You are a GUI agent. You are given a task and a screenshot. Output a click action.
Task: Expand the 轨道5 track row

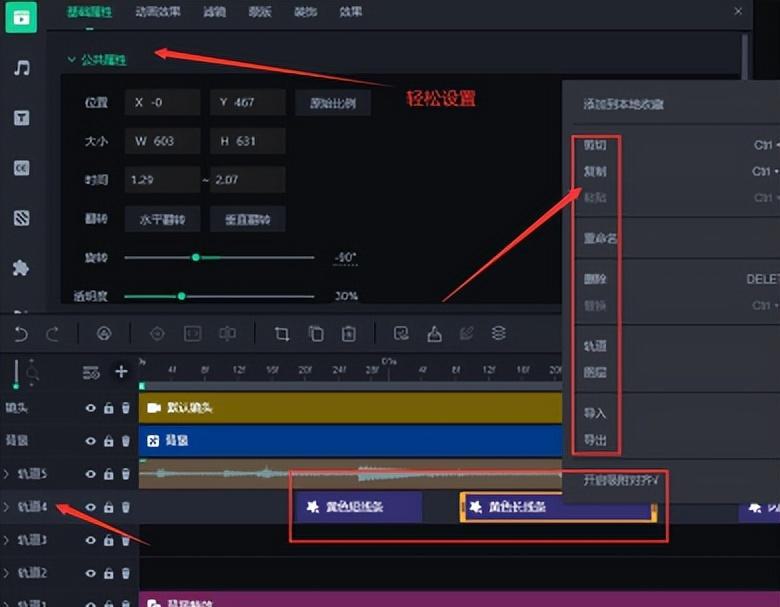click(6, 474)
